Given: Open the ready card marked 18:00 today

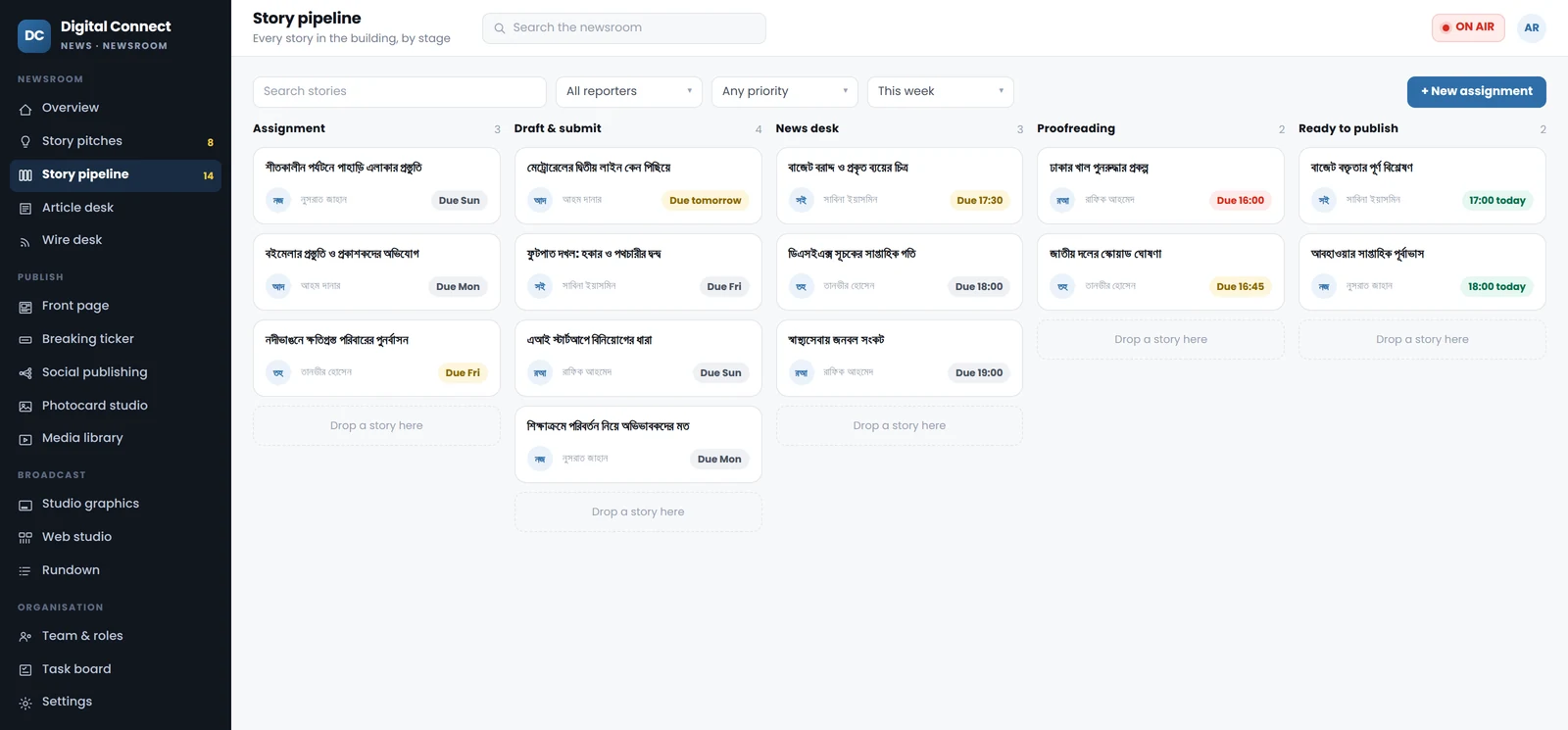Looking at the screenshot, I should coord(1422,271).
